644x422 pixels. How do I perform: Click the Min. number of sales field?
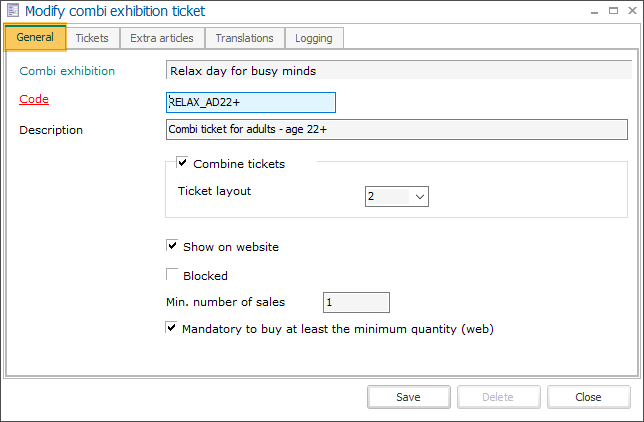coord(356,302)
